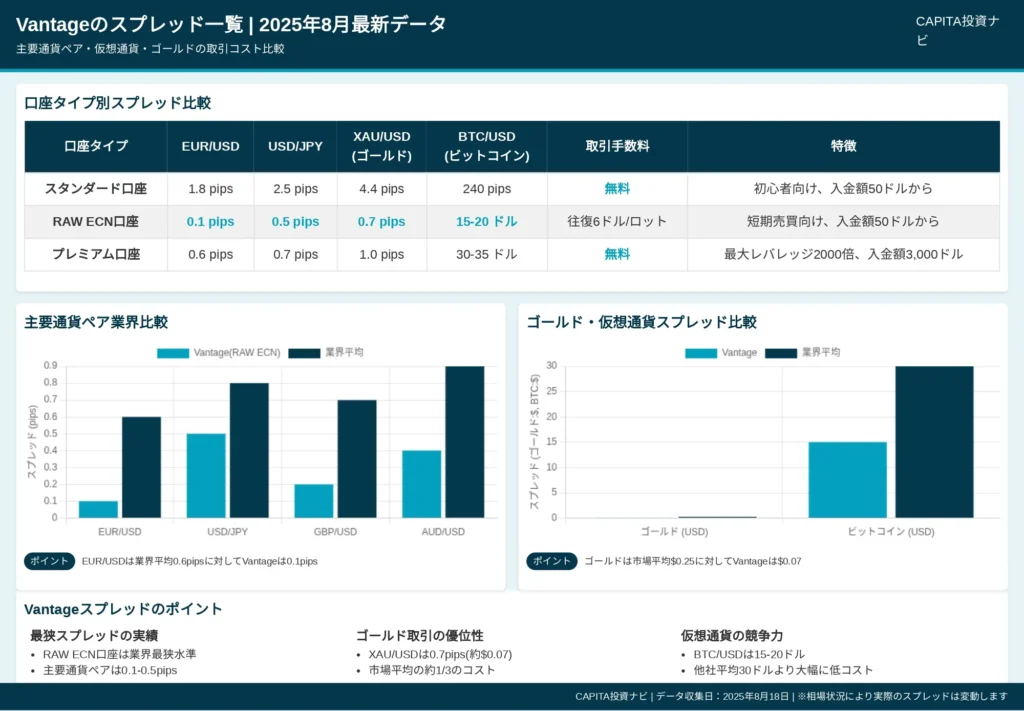Click 無料 in the スタンダード口座 row

pos(617,189)
